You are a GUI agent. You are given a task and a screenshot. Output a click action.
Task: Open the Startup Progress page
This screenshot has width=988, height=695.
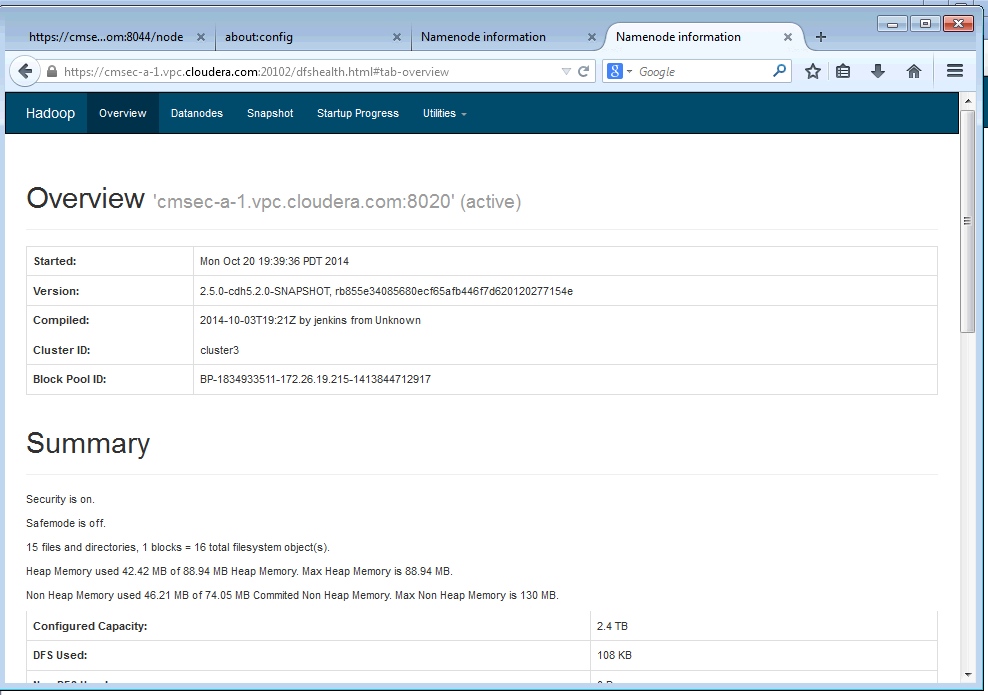(x=357, y=113)
